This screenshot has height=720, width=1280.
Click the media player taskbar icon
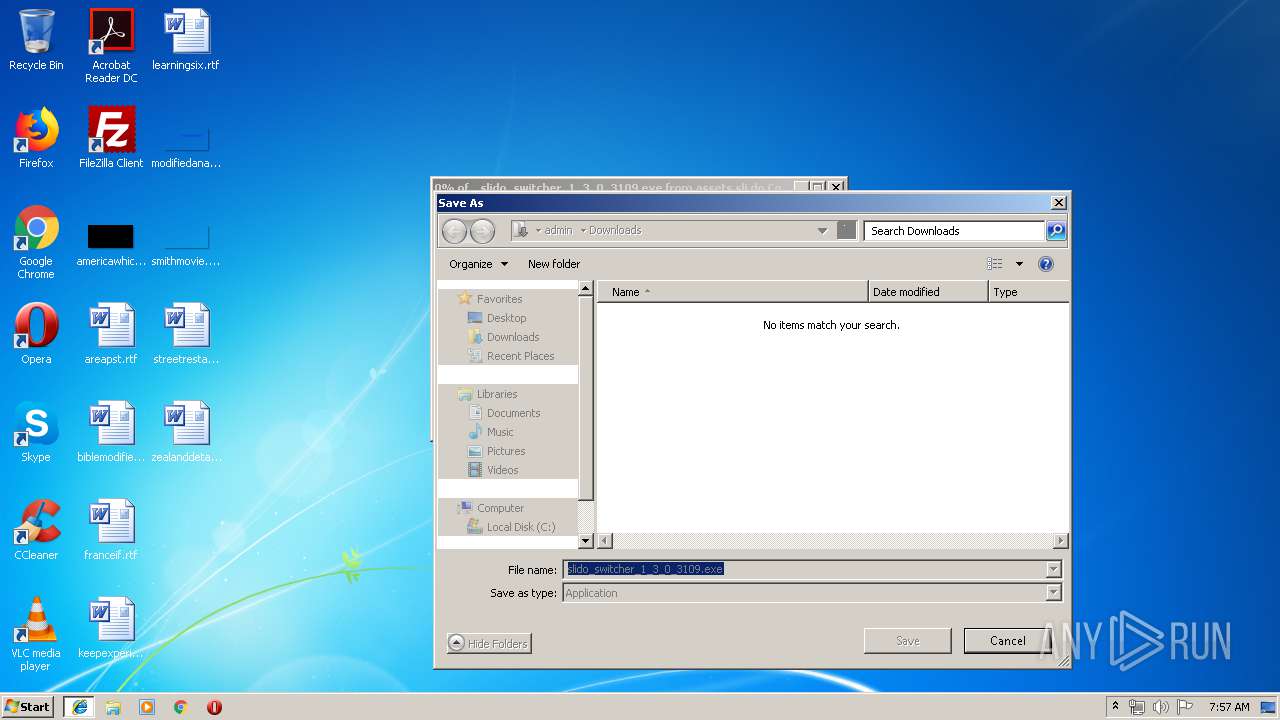[147, 707]
